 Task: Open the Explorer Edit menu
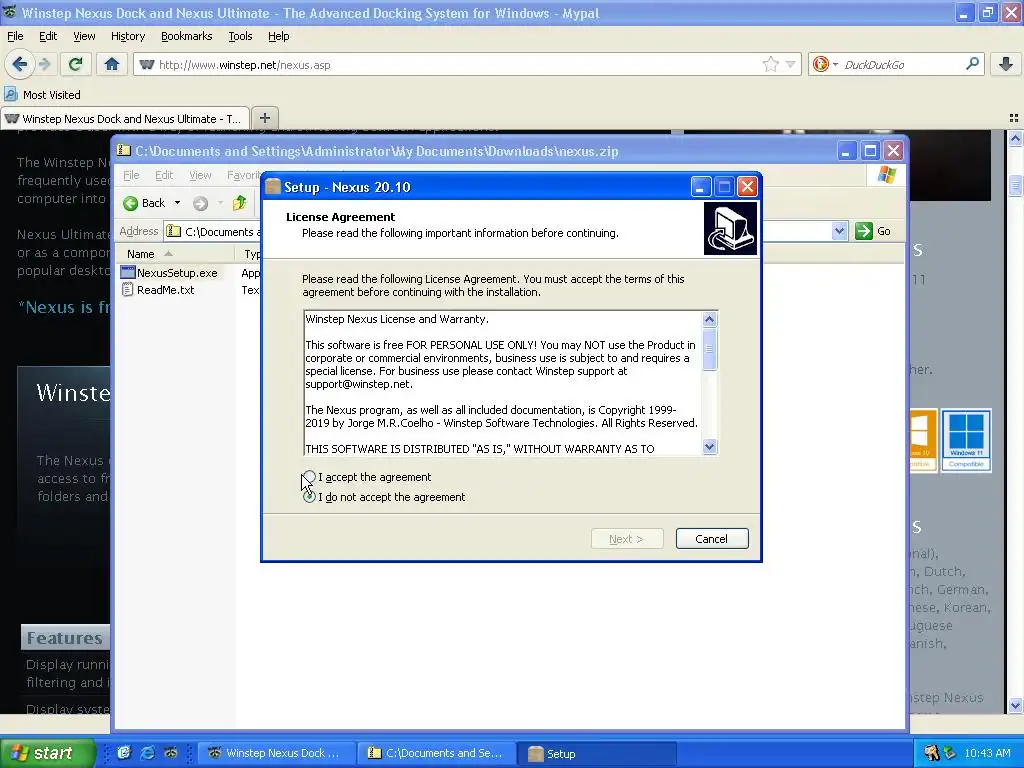point(164,175)
